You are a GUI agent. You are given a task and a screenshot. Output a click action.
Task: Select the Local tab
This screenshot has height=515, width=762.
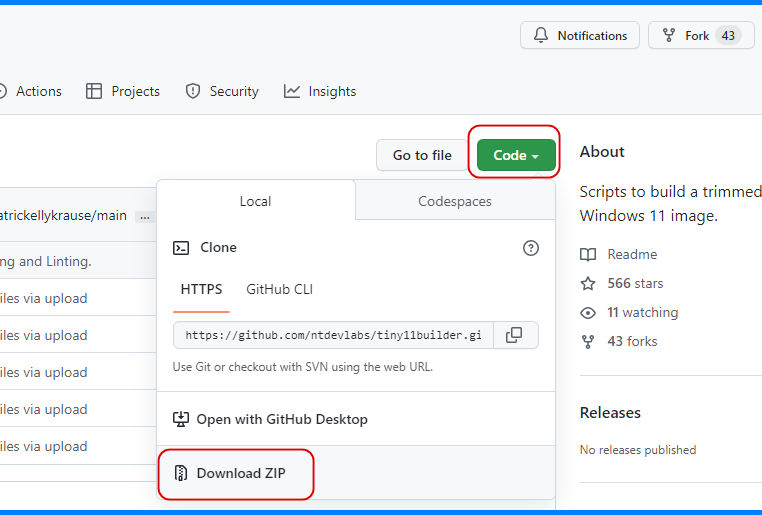(255, 201)
